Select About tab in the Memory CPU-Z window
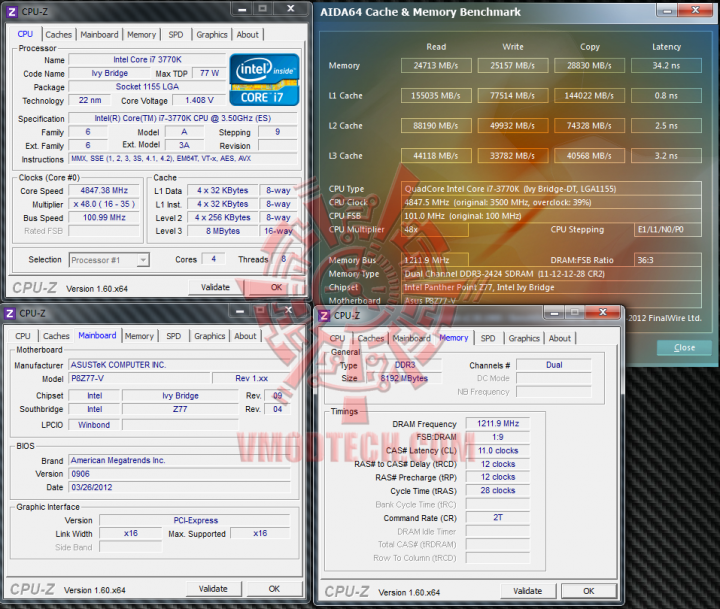This screenshot has width=720, height=609. (x=560, y=338)
